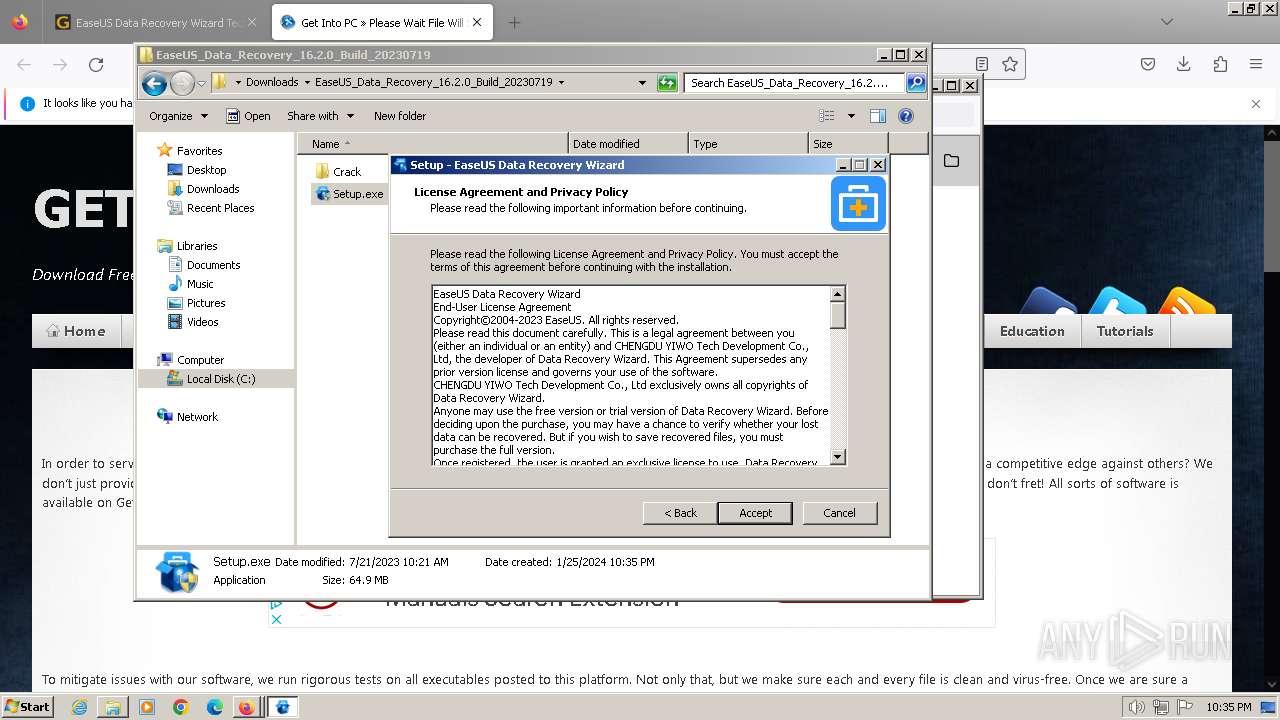Open address bar history dropdown
The width and height of the screenshot is (1280, 720).
coord(642,83)
